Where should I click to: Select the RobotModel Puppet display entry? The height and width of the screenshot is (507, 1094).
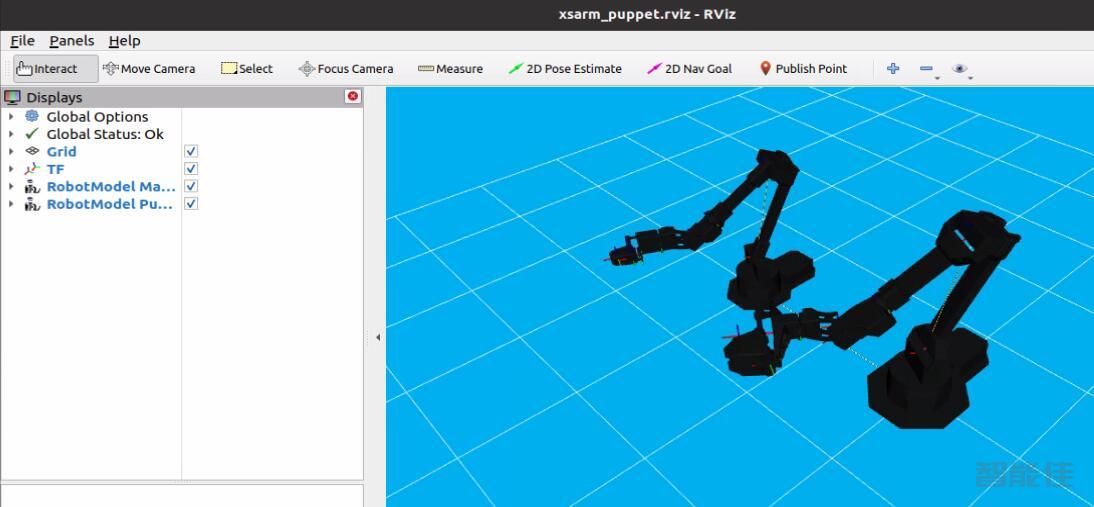pyautogui.click(x=110, y=204)
